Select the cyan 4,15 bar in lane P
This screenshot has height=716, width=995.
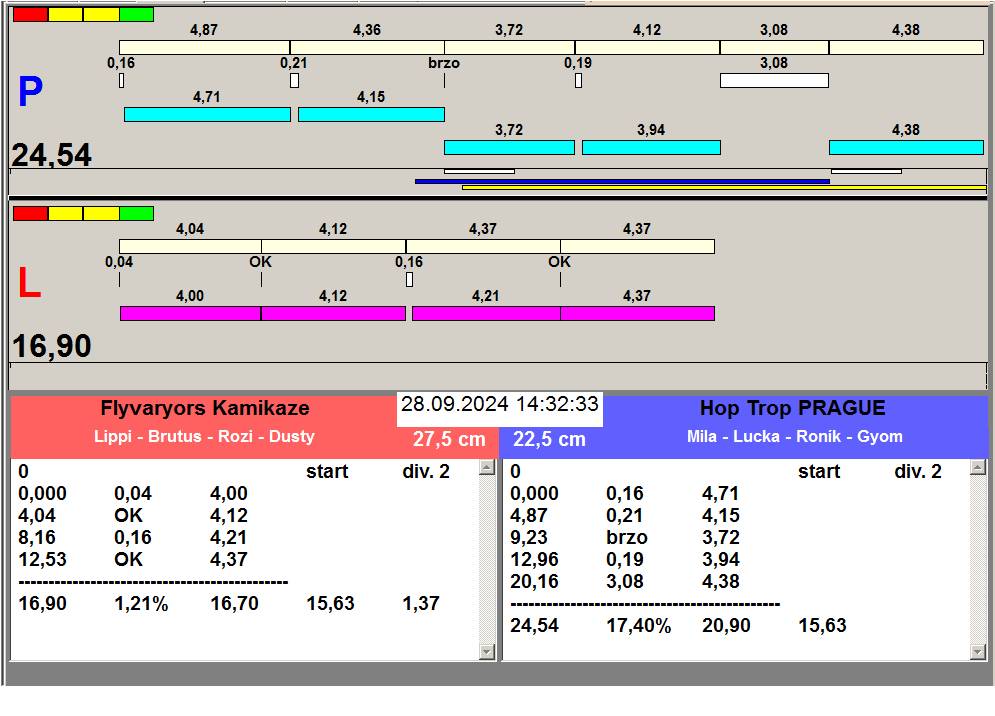(371, 114)
